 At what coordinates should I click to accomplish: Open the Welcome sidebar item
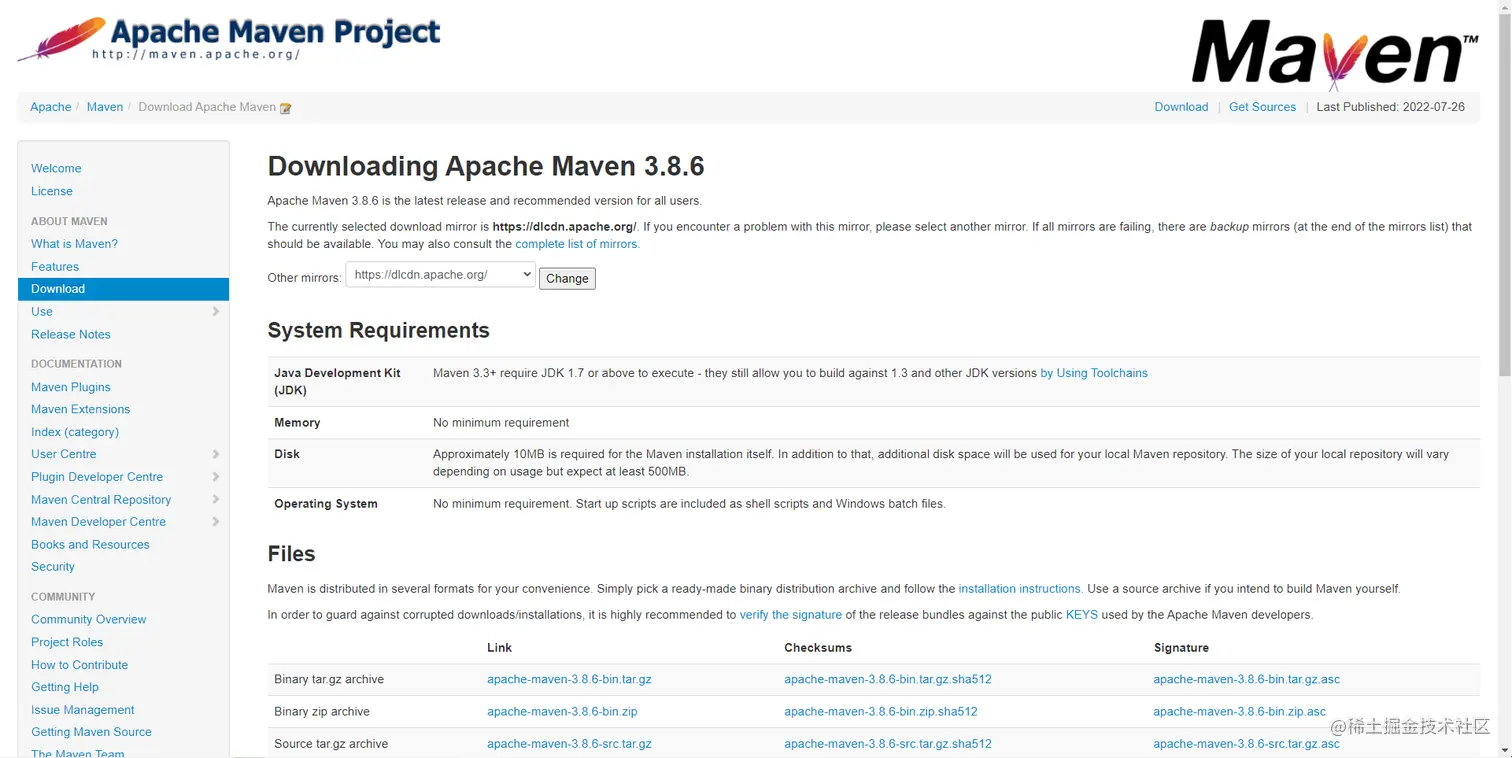coord(56,169)
